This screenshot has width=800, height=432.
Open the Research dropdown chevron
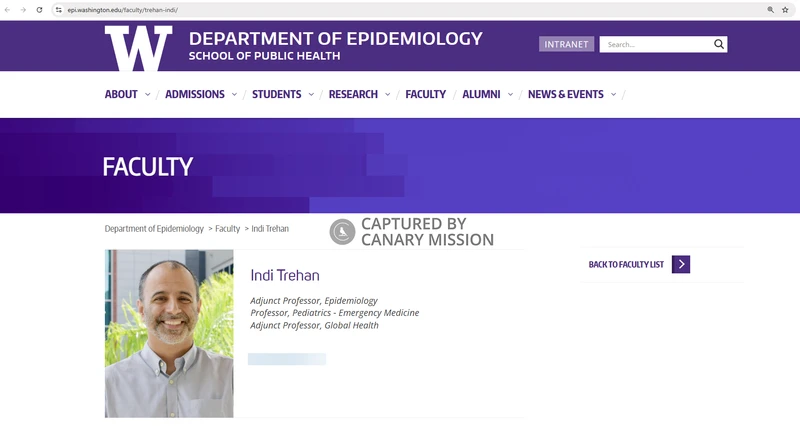point(387,95)
